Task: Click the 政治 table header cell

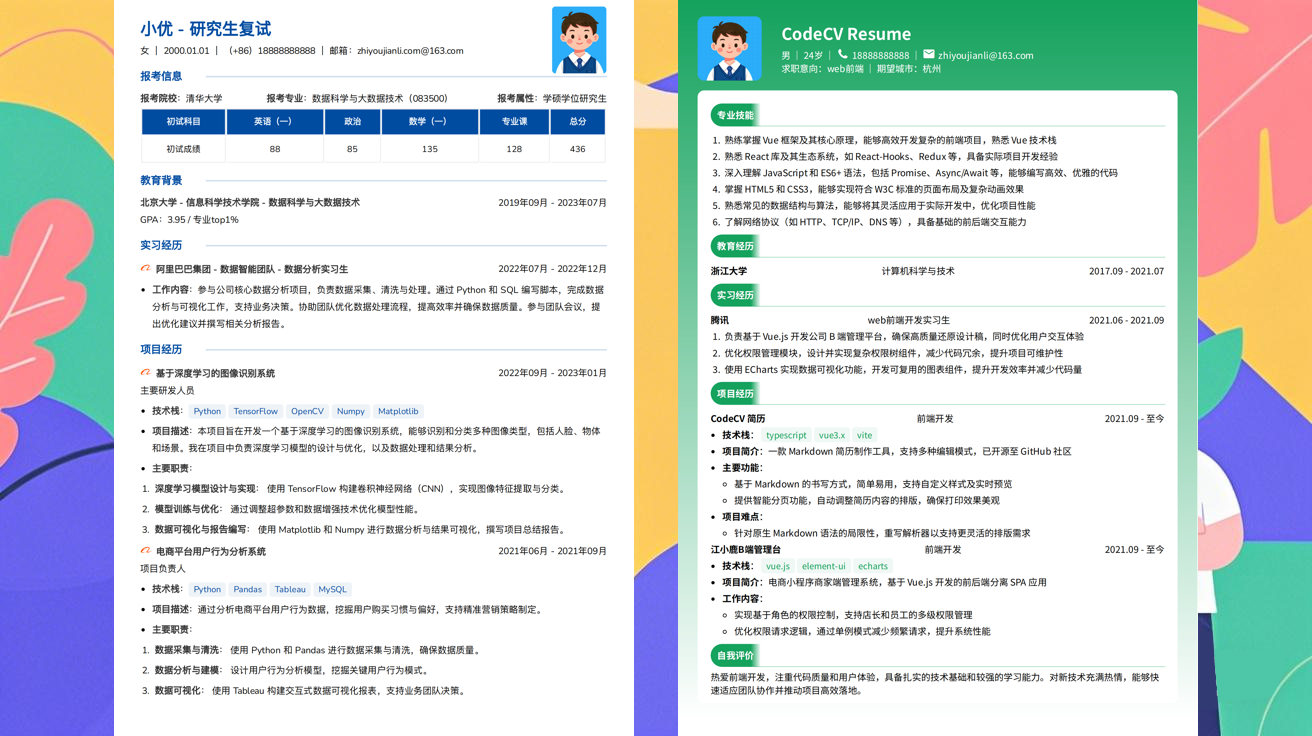Action: 352,121
